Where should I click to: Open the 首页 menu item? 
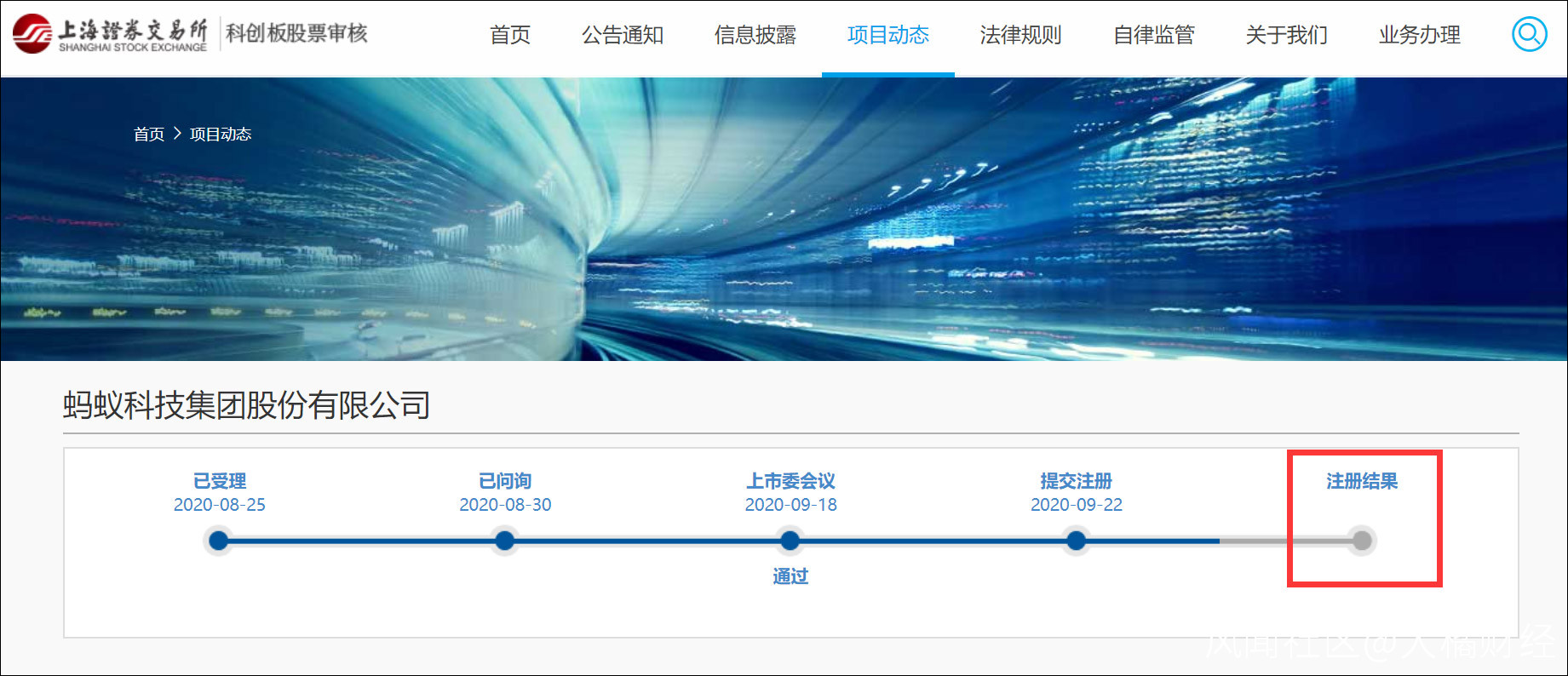pos(510,35)
